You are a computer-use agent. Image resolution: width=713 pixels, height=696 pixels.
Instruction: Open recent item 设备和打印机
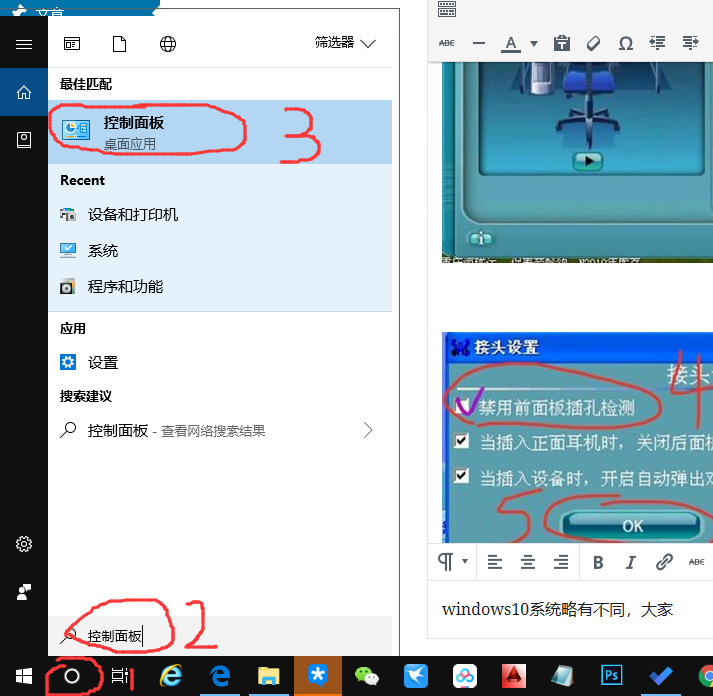tap(220, 214)
